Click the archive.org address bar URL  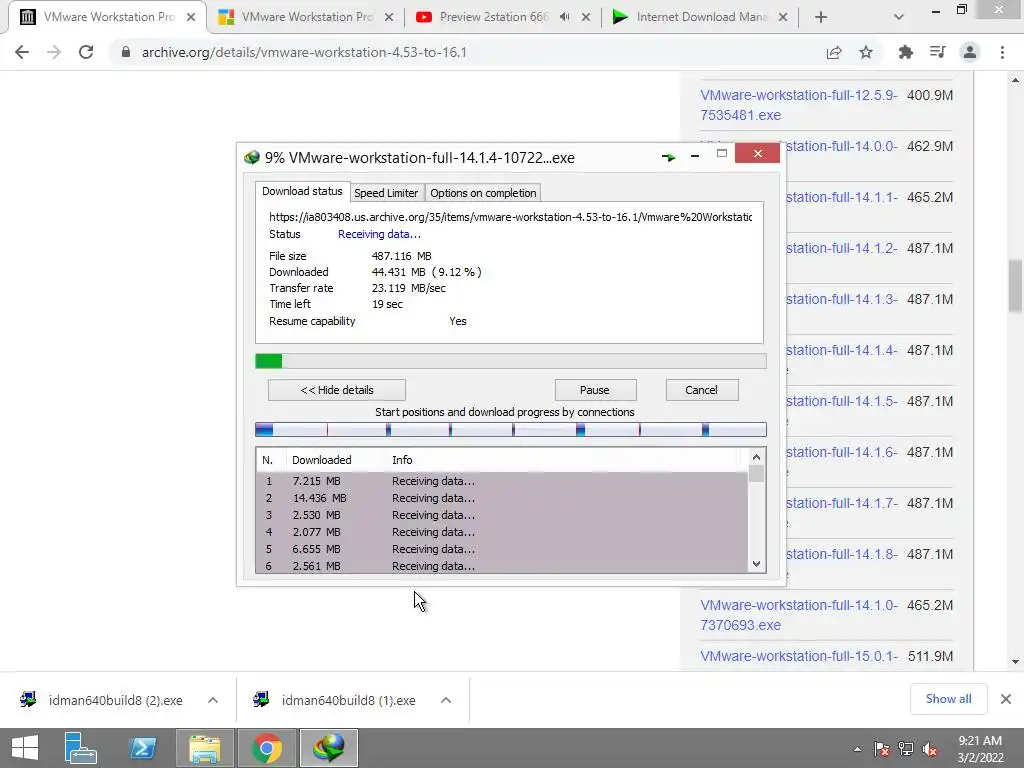click(304, 52)
